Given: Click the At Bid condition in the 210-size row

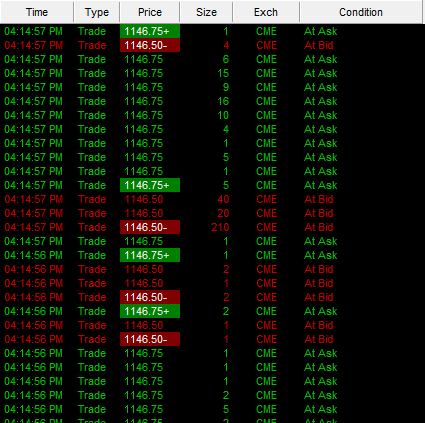Looking at the screenshot, I should click(319, 227).
